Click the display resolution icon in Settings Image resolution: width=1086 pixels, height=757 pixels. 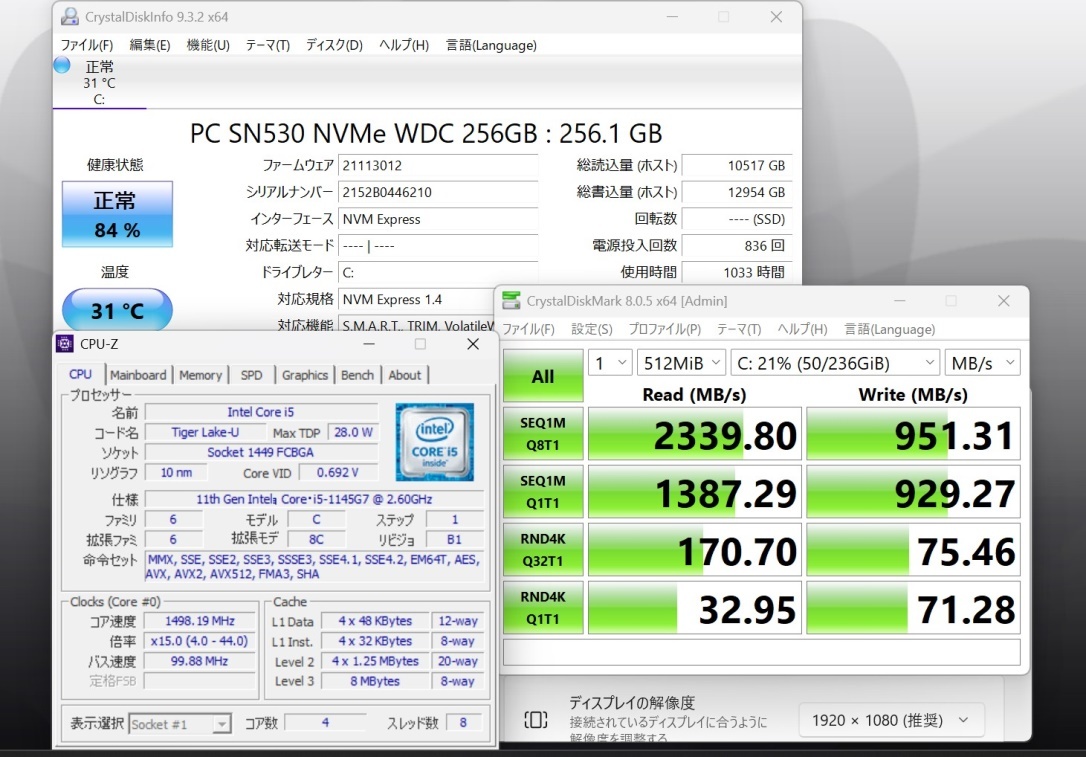pos(535,720)
